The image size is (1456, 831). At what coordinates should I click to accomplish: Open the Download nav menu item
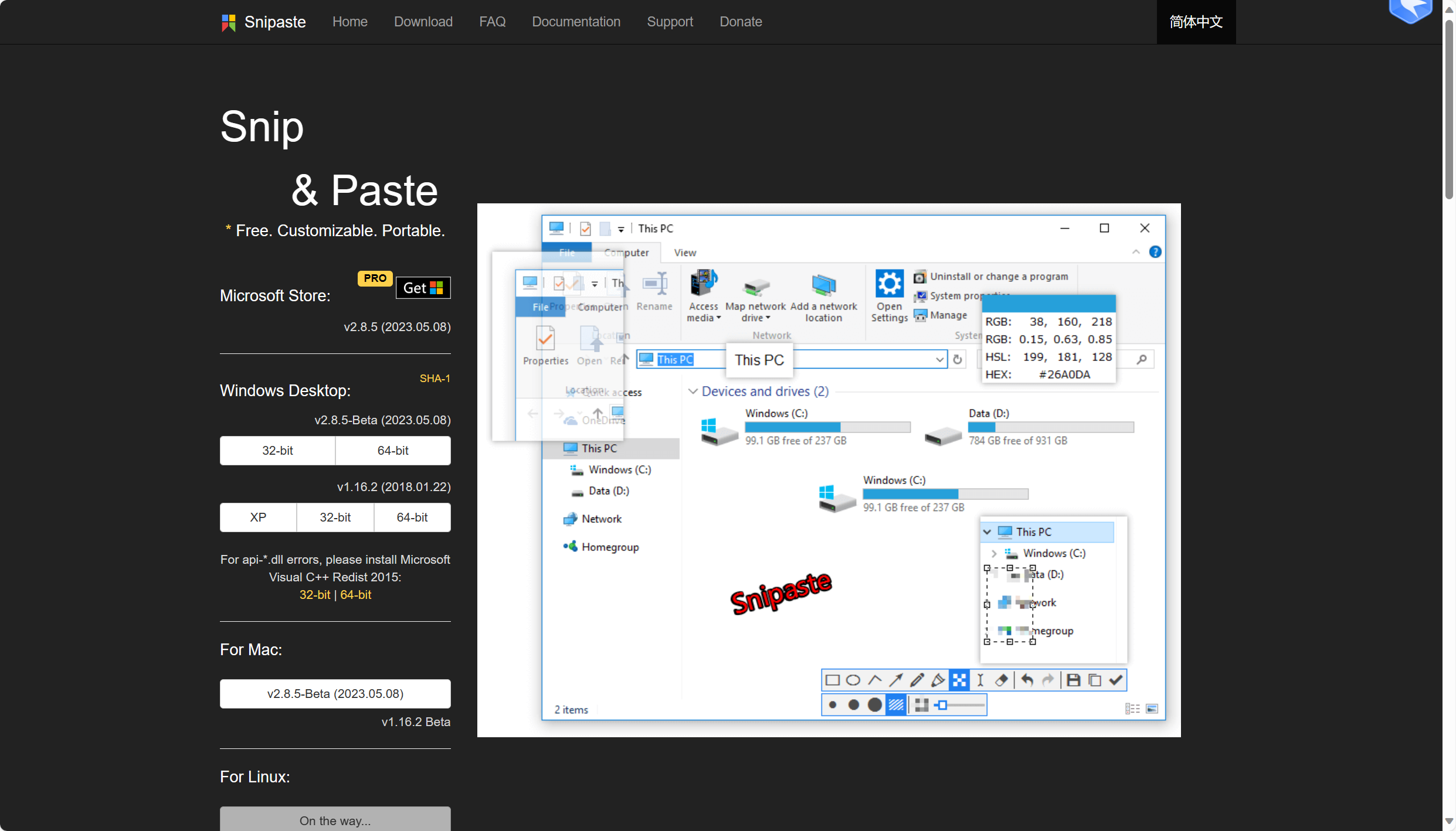coord(423,22)
